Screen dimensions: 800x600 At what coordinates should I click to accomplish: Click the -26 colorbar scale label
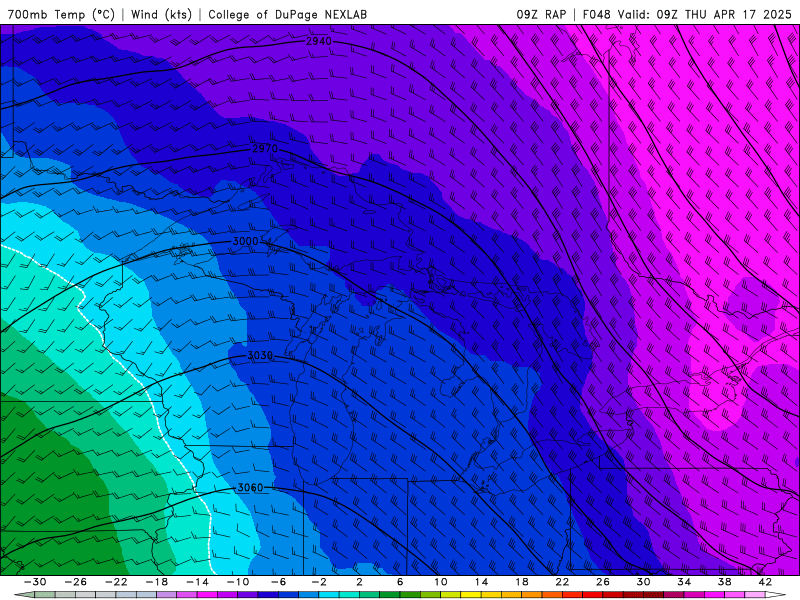point(76,582)
